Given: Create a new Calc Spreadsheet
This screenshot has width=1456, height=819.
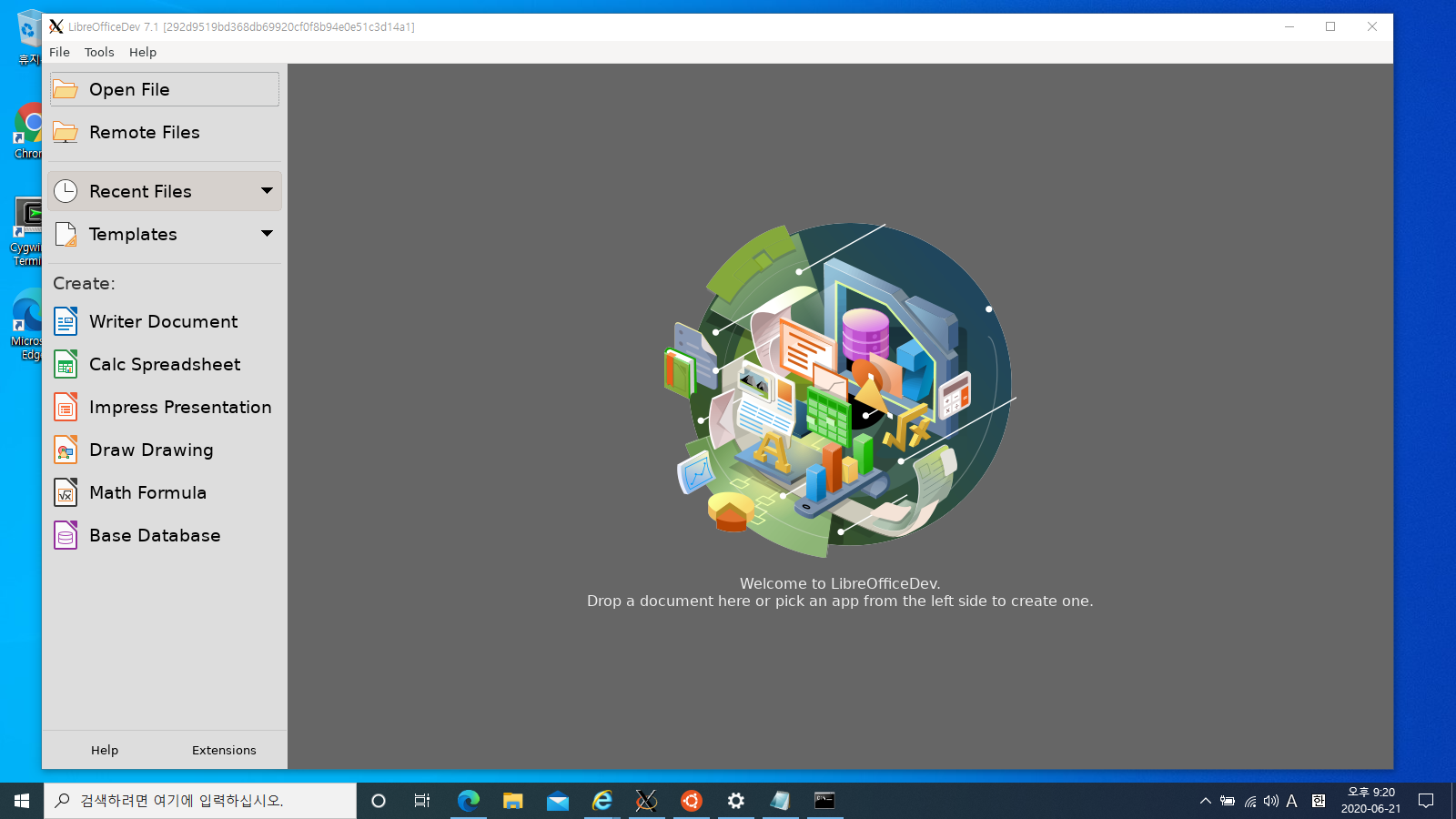Looking at the screenshot, I should point(164,364).
